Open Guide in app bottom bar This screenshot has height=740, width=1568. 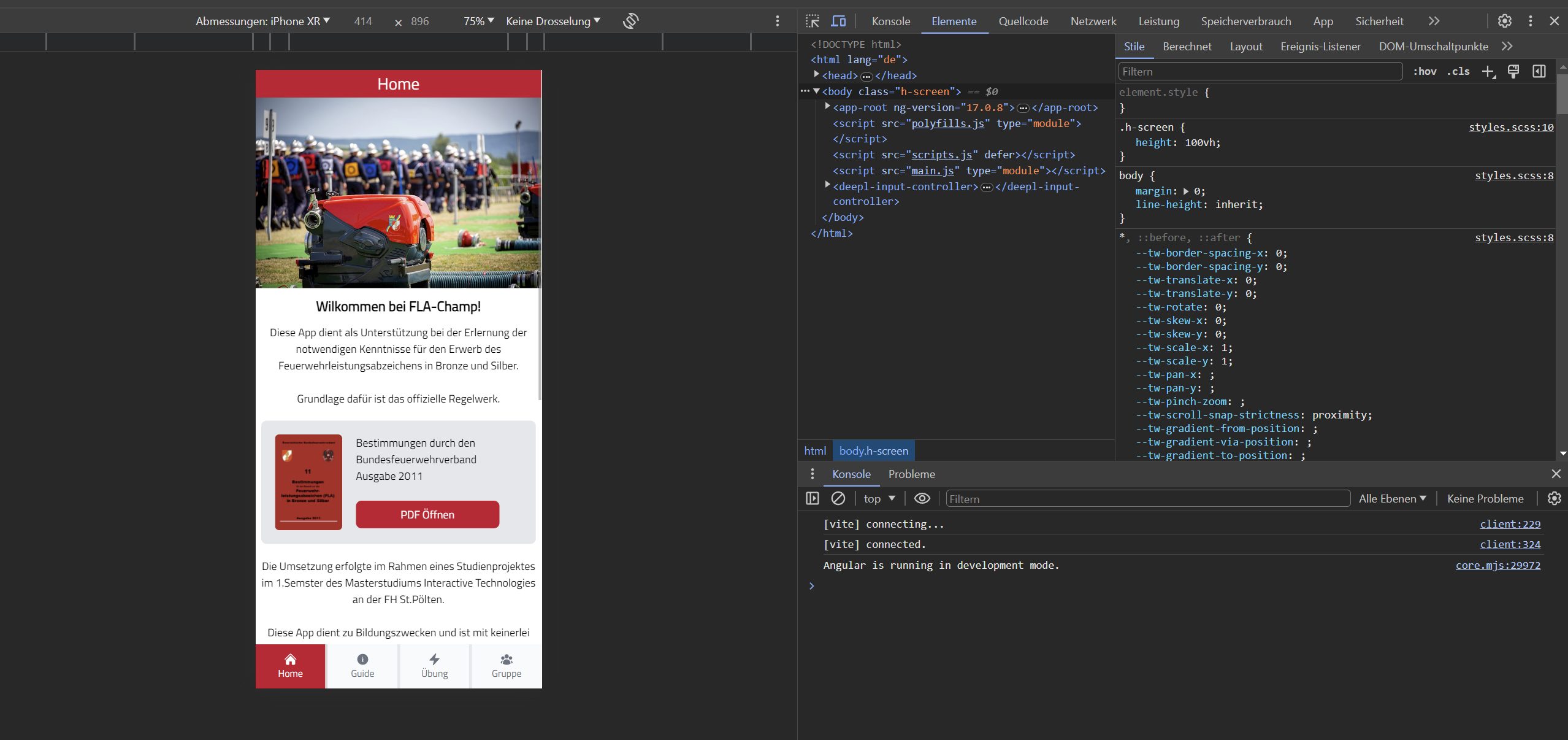pos(362,666)
